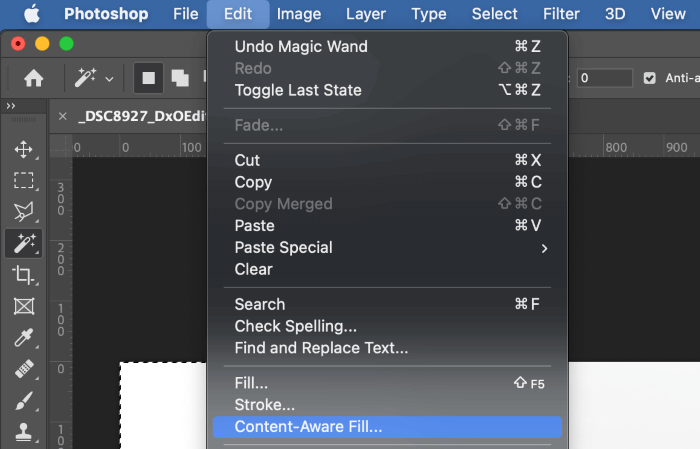Select the Brush tool
This screenshot has height=449, width=700.
click(23, 402)
